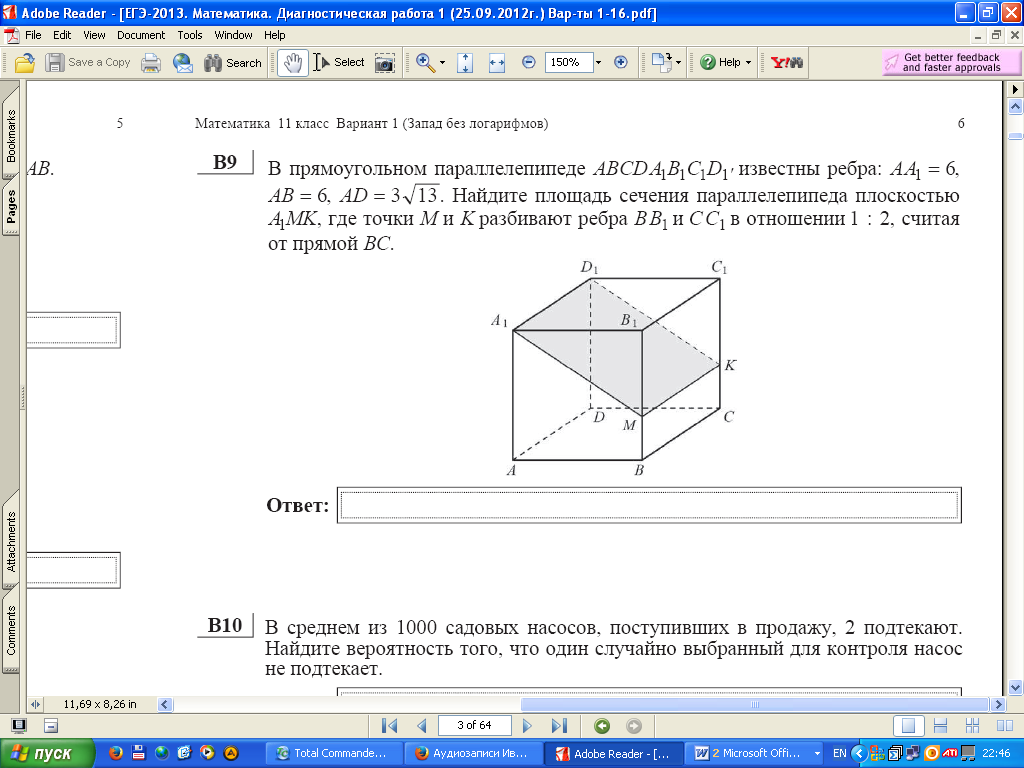Click the zoom in plus button
Screen dimensions: 1024x768
click(x=620, y=63)
